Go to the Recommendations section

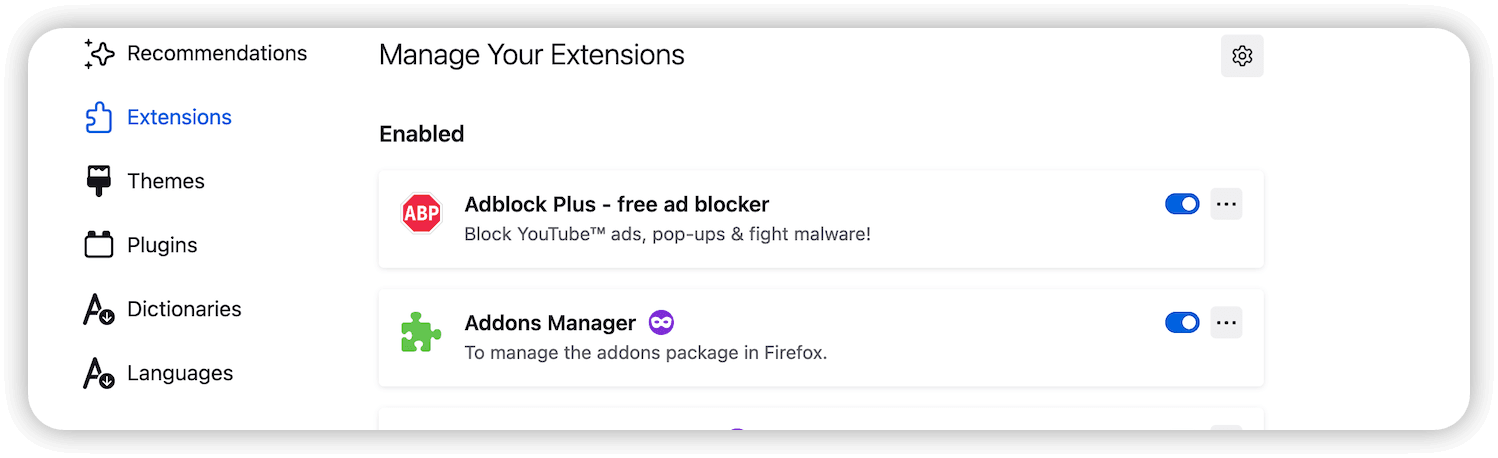pyautogui.click(x=216, y=53)
